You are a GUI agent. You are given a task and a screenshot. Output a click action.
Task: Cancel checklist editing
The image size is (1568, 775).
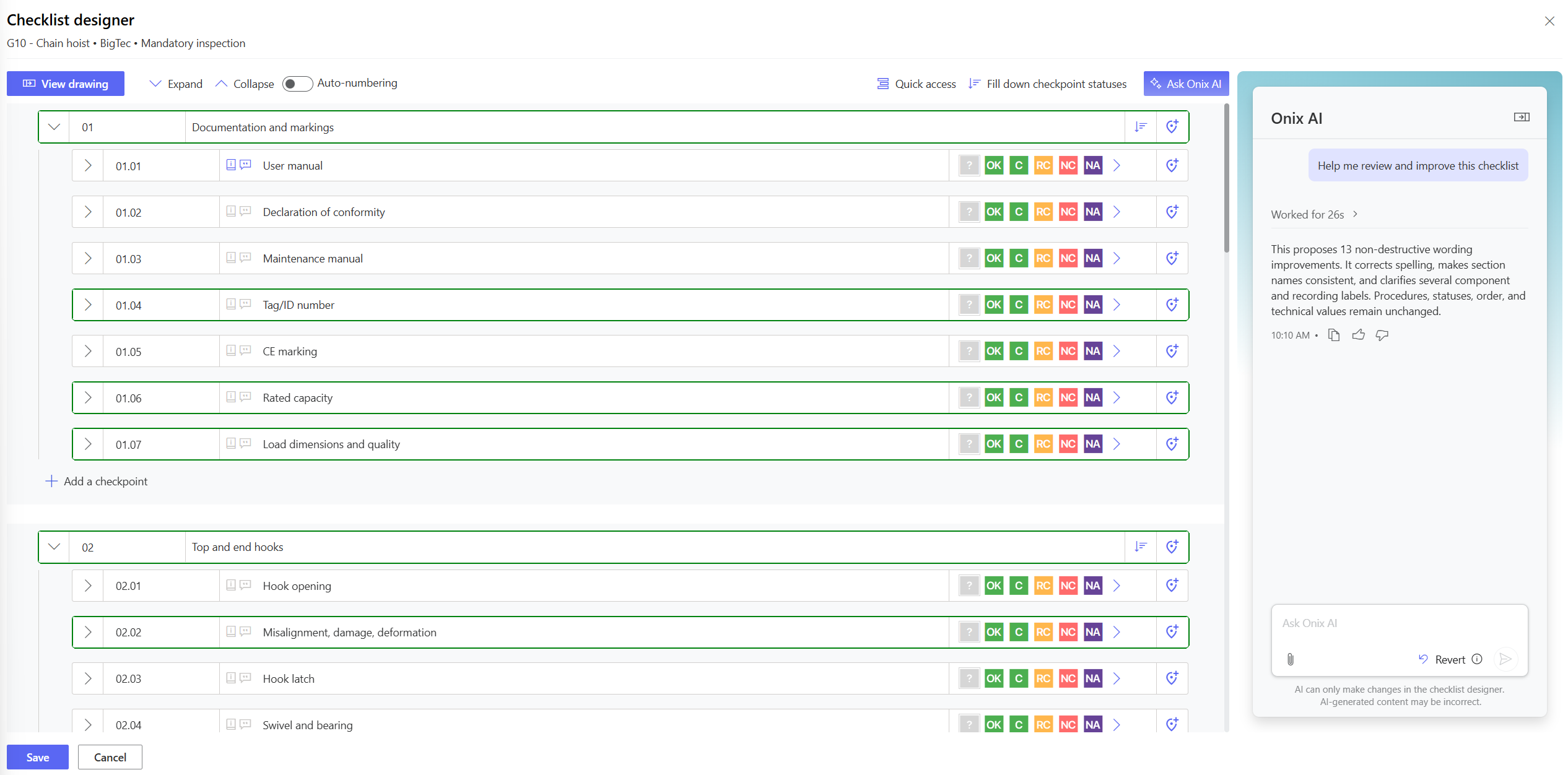click(x=110, y=757)
